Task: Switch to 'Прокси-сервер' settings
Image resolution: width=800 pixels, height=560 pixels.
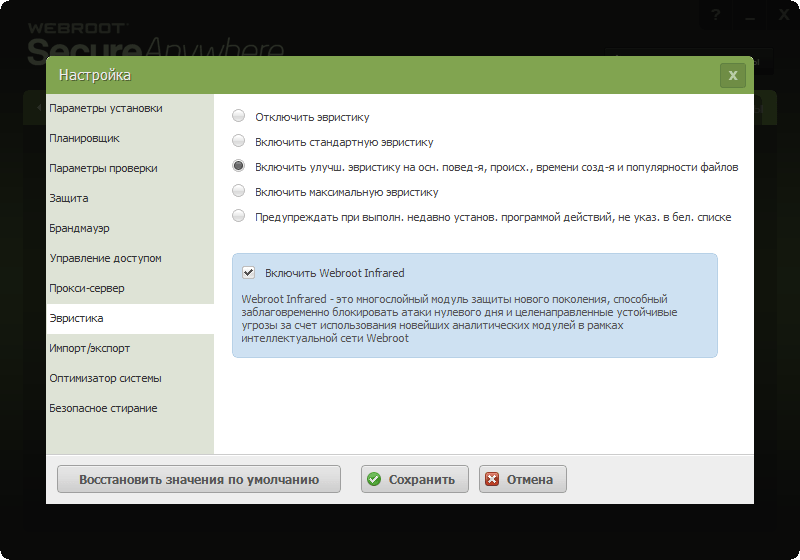Action: pos(130,289)
